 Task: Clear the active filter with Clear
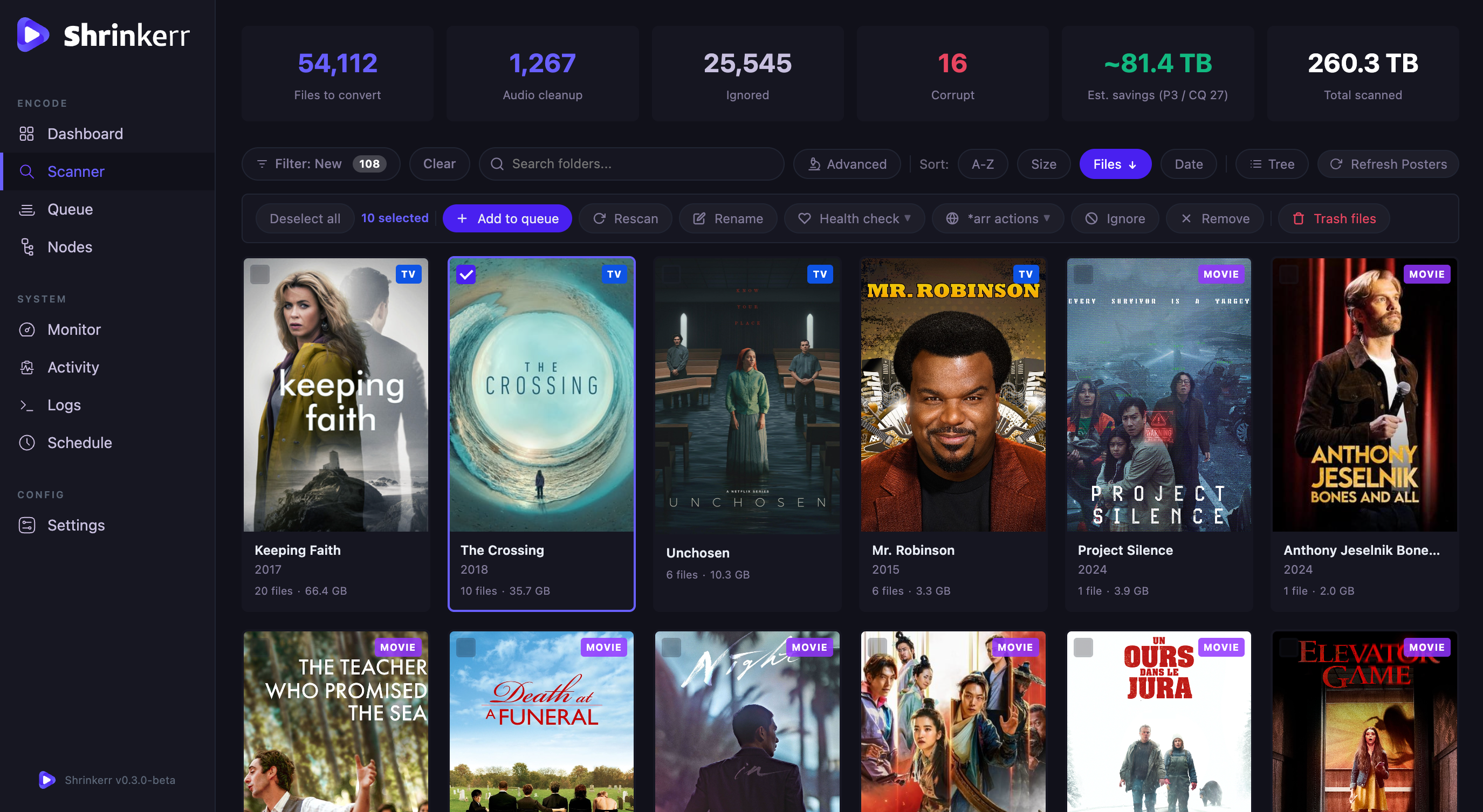(x=440, y=164)
